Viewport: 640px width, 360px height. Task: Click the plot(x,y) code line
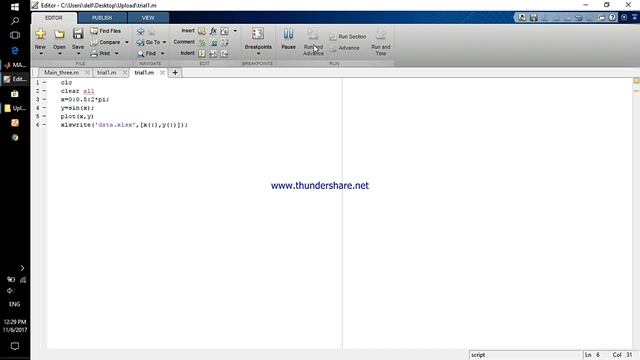(77, 116)
